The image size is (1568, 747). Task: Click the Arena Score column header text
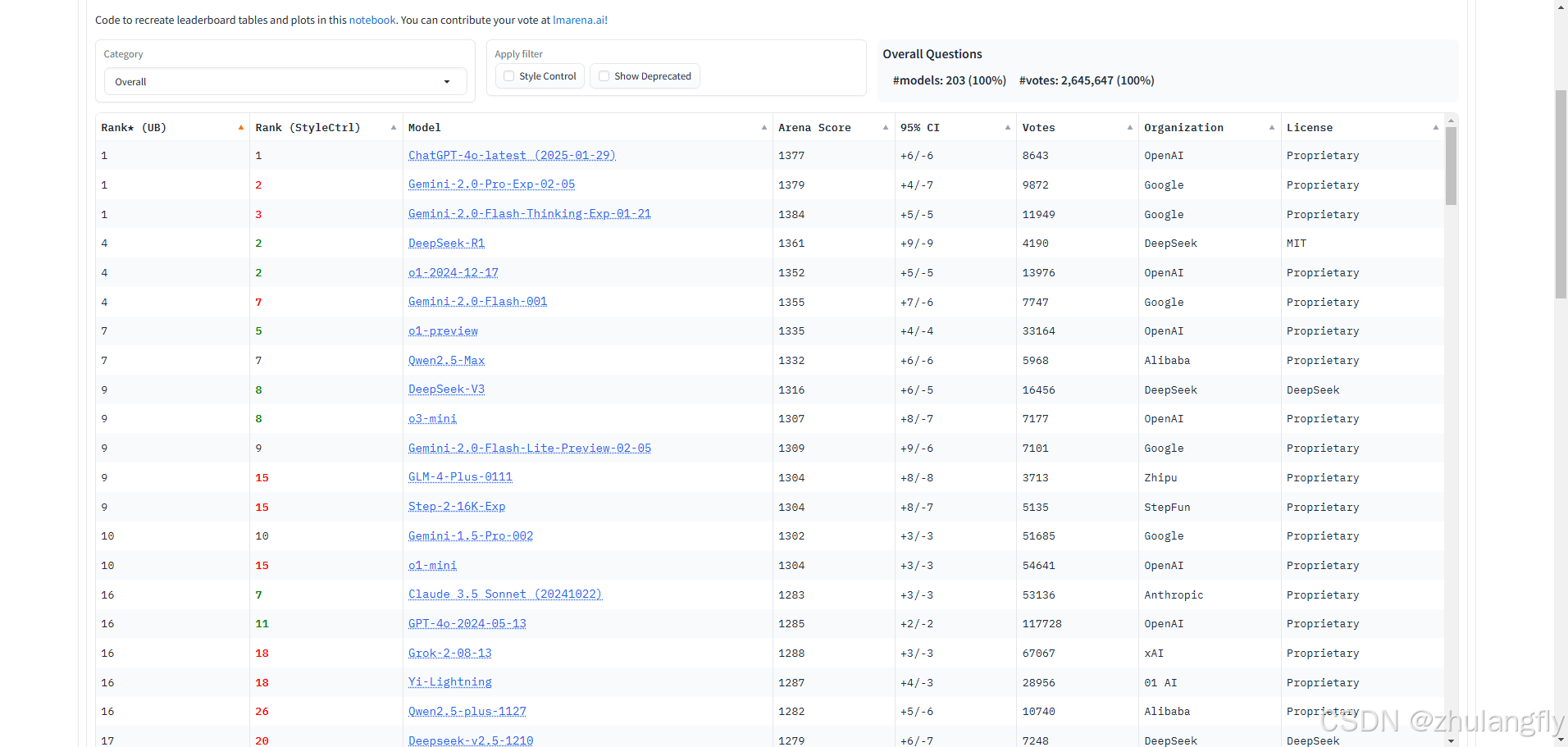coord(814,127)
